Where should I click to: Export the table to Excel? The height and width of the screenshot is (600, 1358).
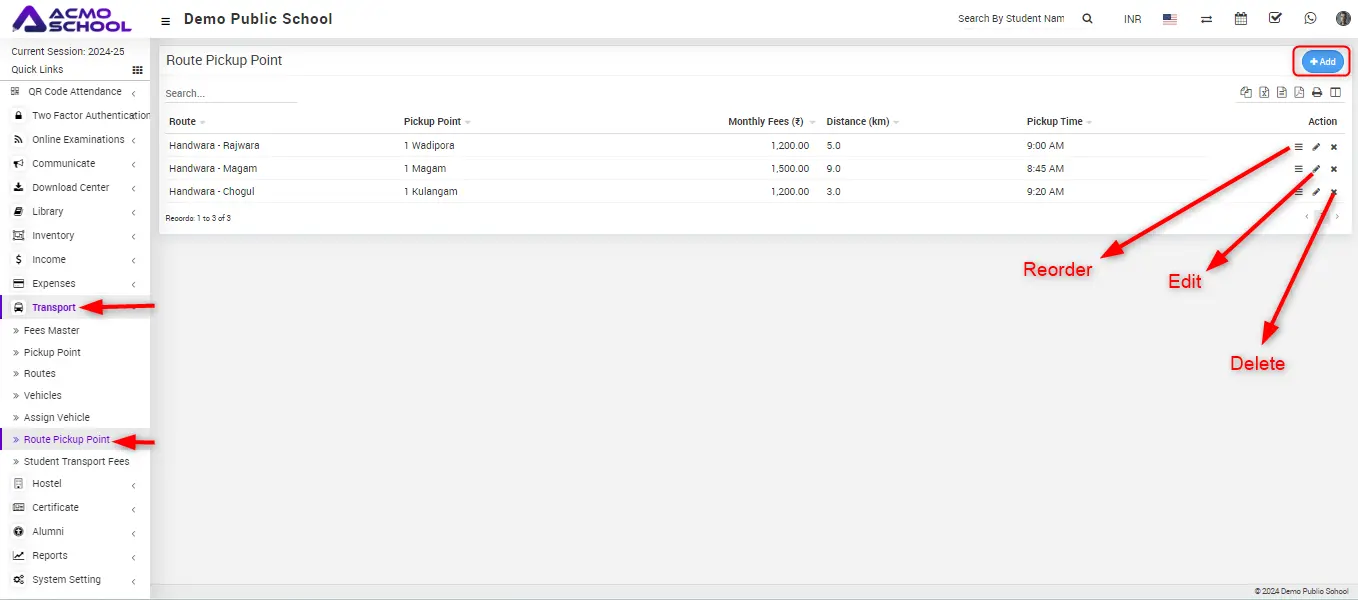[x=1264, y=93]
